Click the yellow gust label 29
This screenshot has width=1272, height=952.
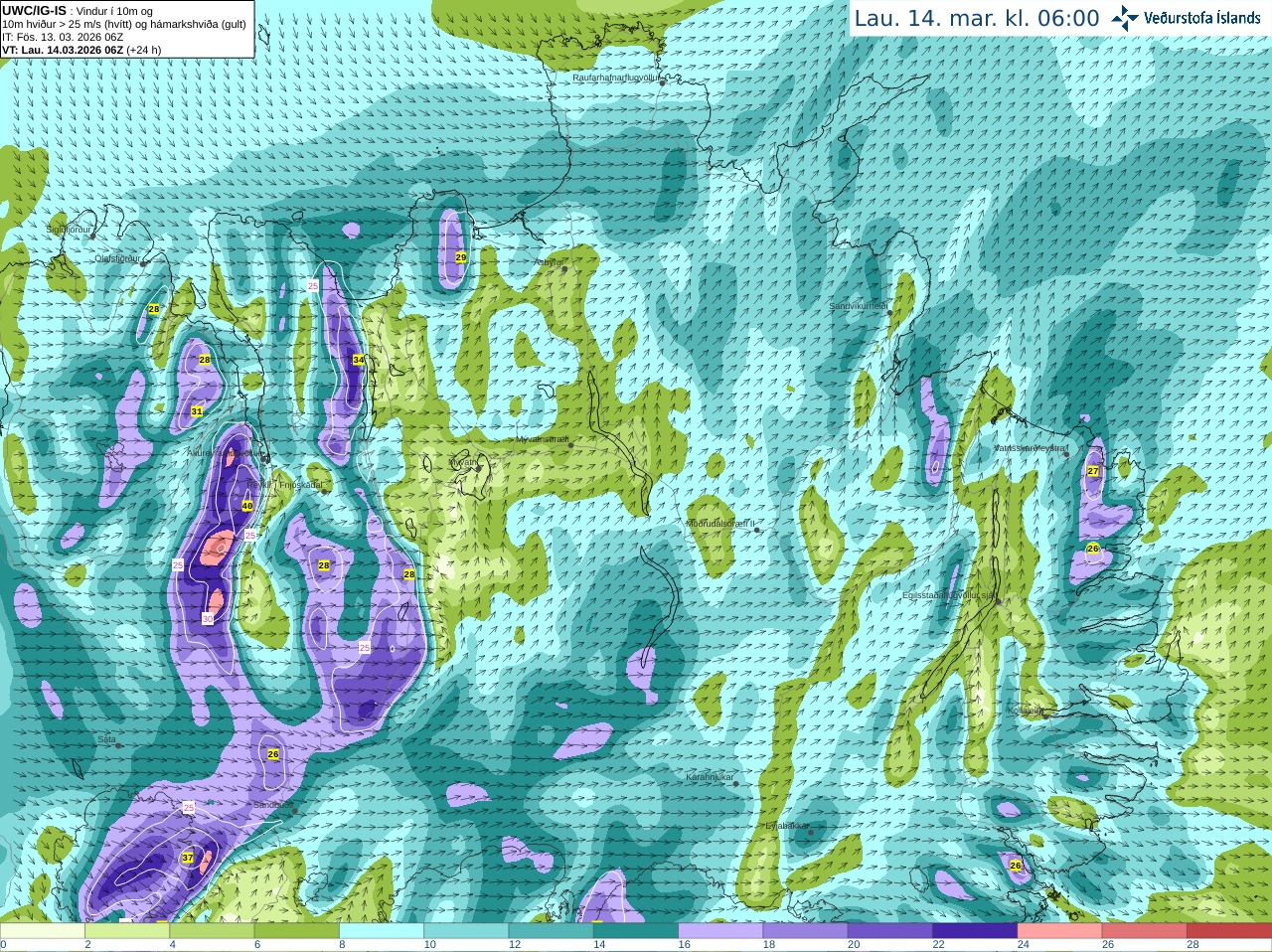(460, 257)
